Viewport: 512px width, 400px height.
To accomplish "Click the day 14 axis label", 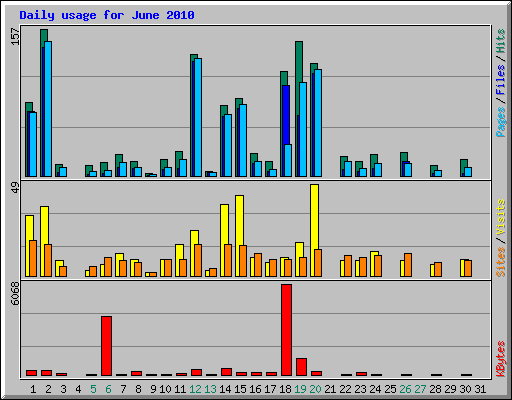I will [225, 389].
